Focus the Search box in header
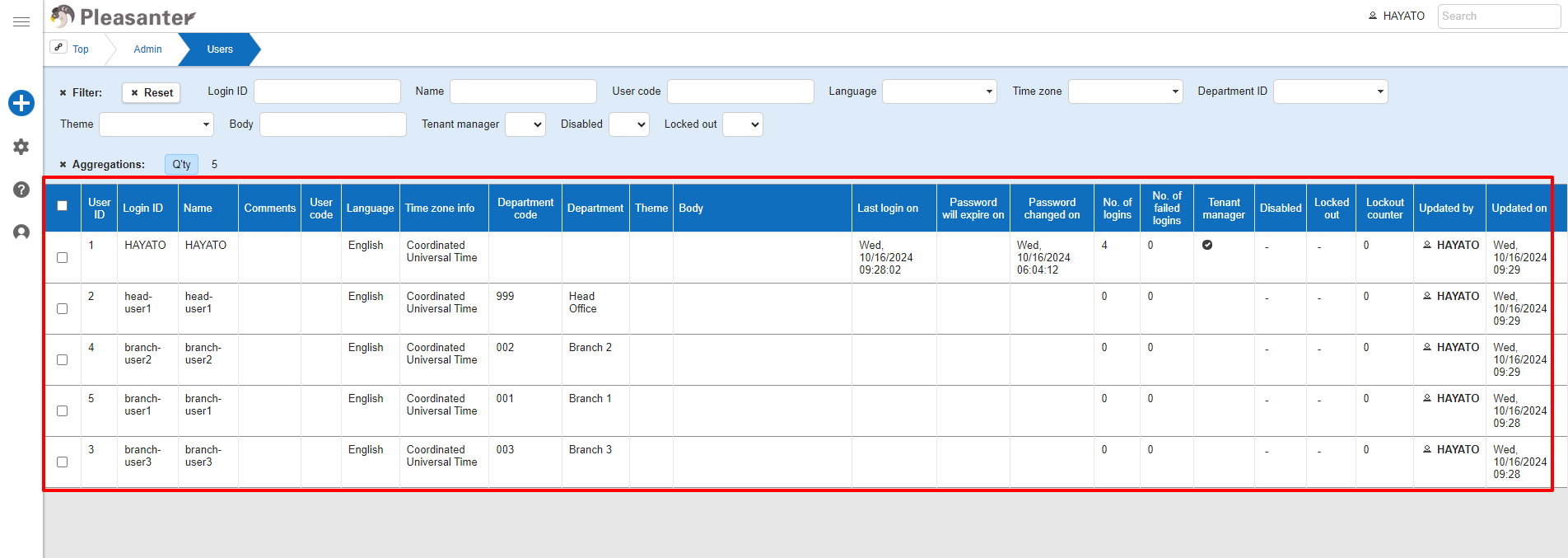1568x558 pixels. tap(1499, 16)
